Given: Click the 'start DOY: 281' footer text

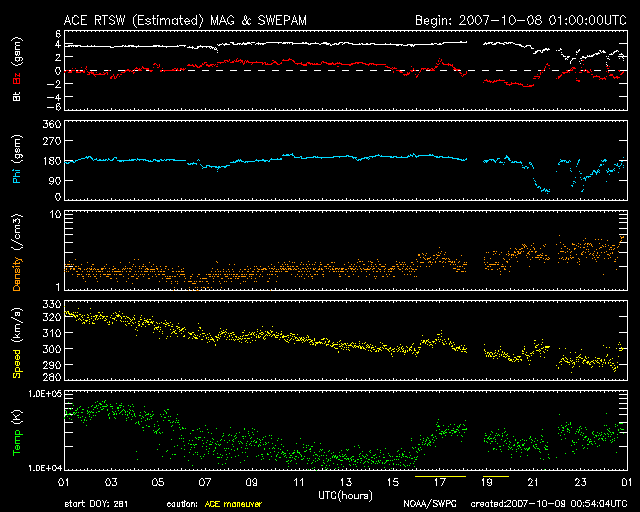Looking at the screenshot, I should coord(96,504).
